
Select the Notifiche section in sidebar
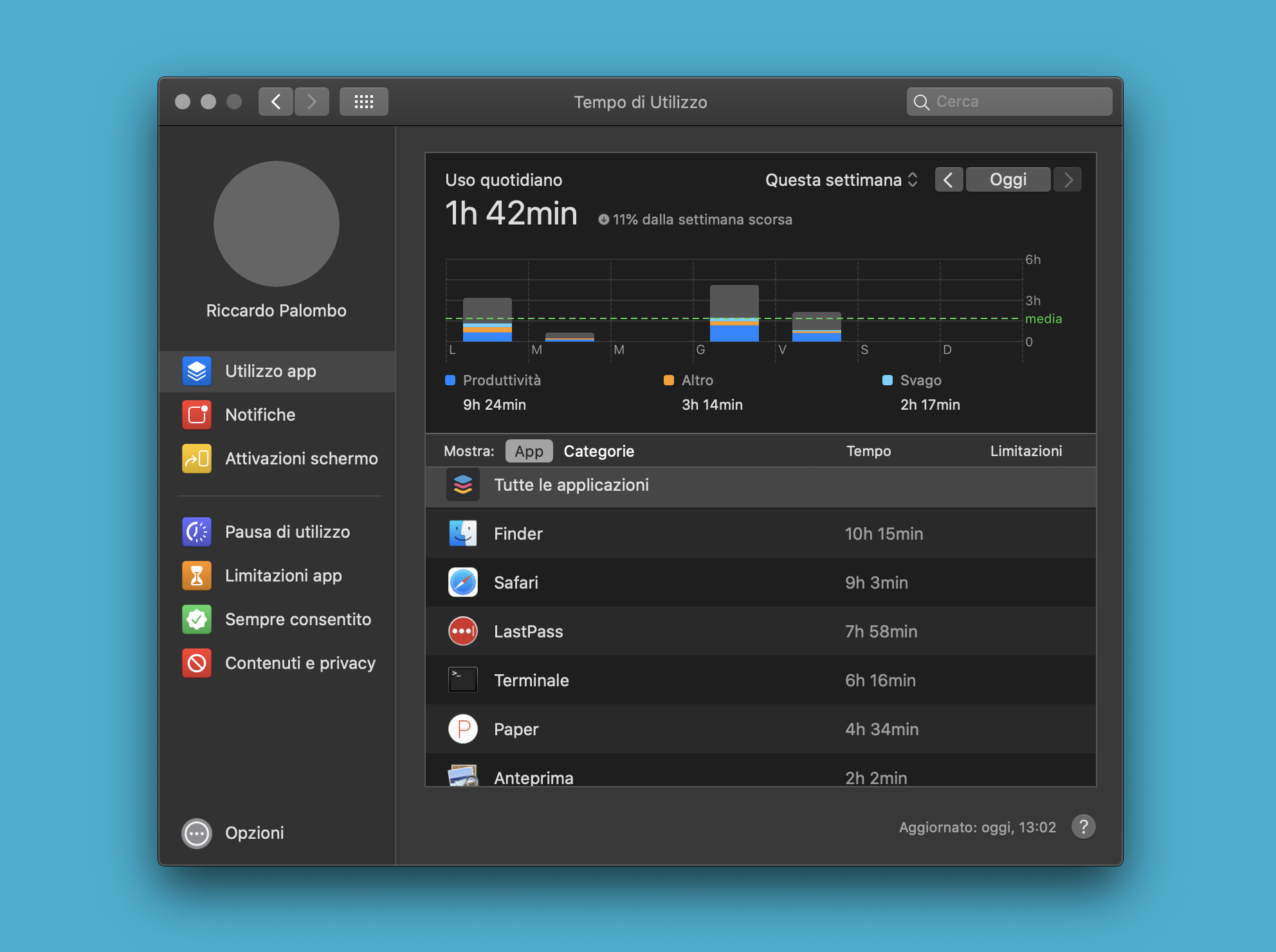click(x=259, y=415)
